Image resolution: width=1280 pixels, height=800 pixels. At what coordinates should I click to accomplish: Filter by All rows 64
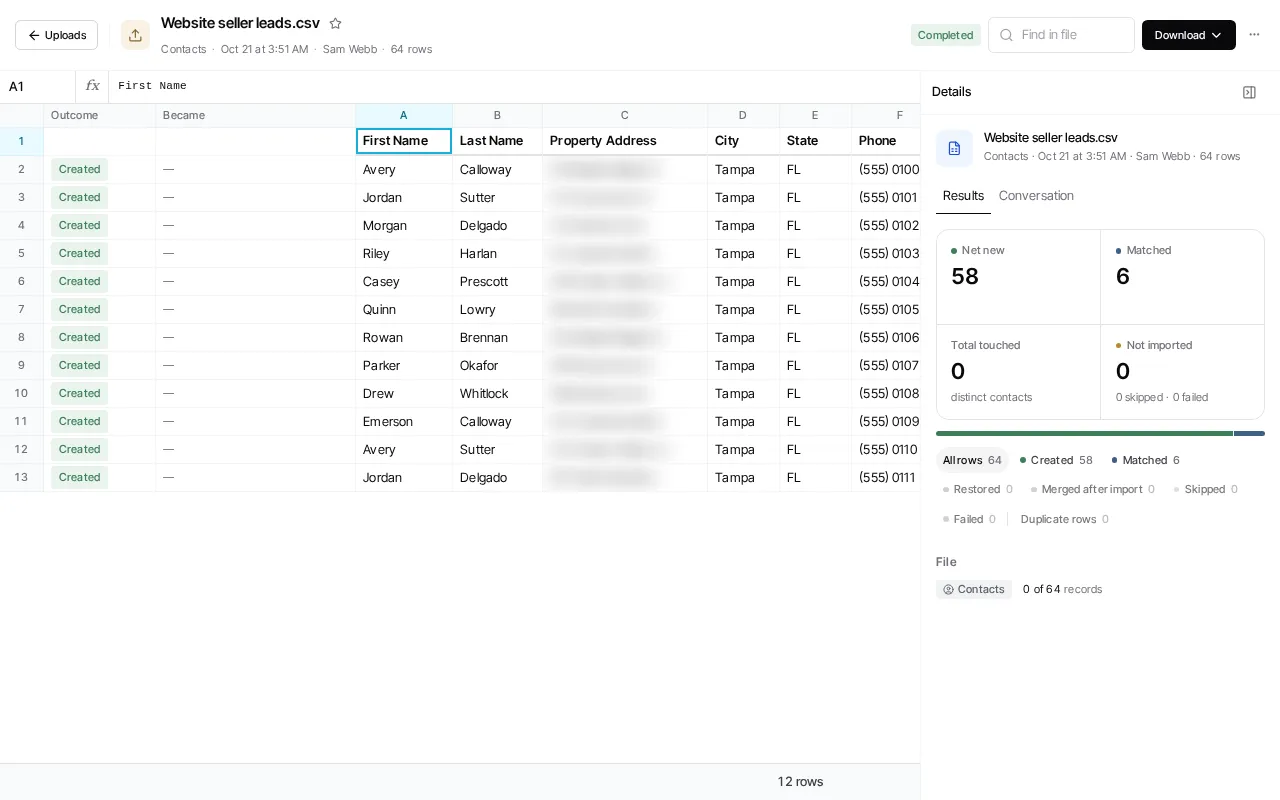[972, 460]
